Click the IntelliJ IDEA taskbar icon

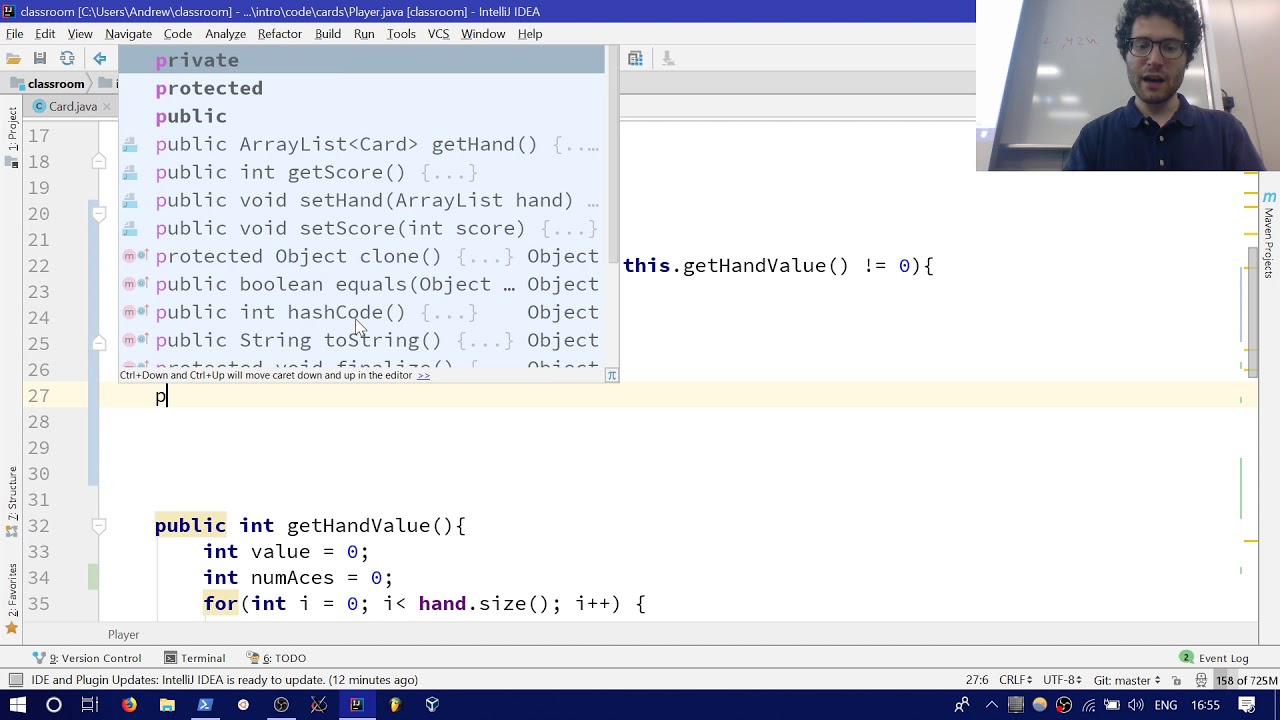[356, 705]
